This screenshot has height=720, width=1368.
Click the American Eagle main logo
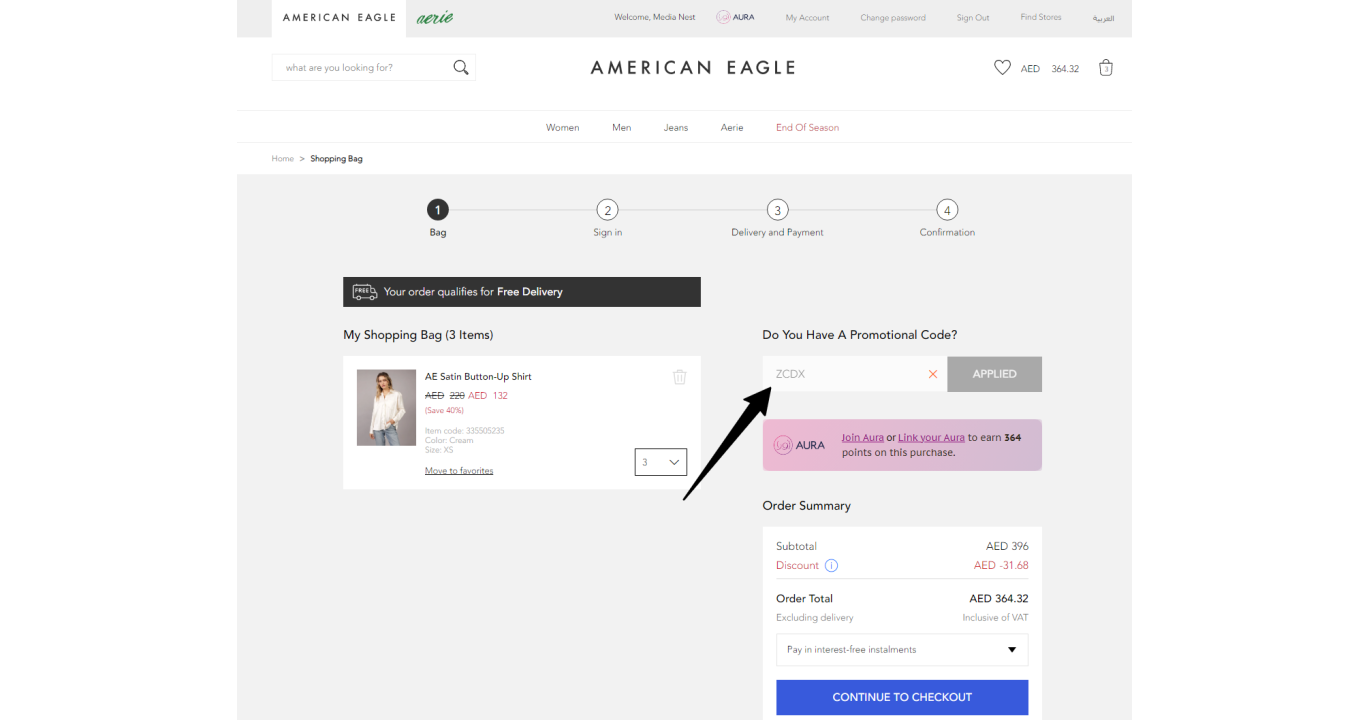pyautogui.click(x=693, y=68)
